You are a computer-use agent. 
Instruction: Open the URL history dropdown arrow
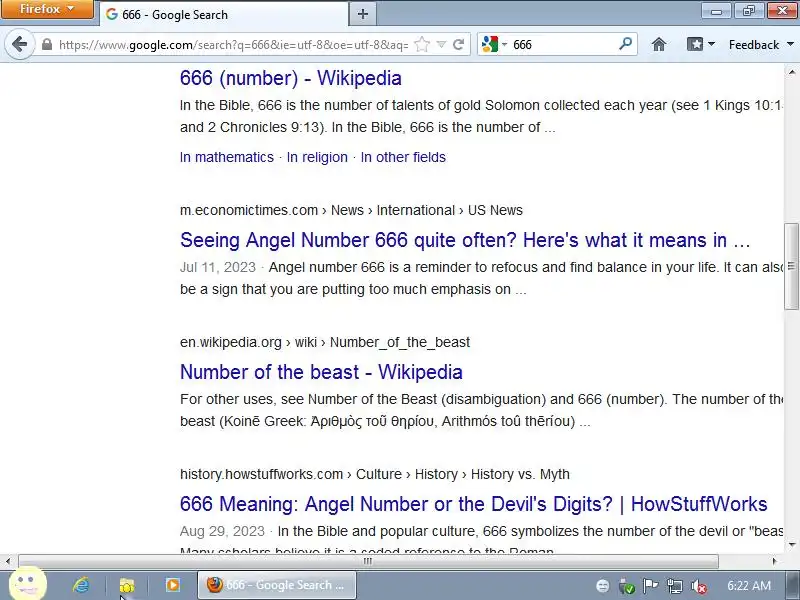pos(441,44)
